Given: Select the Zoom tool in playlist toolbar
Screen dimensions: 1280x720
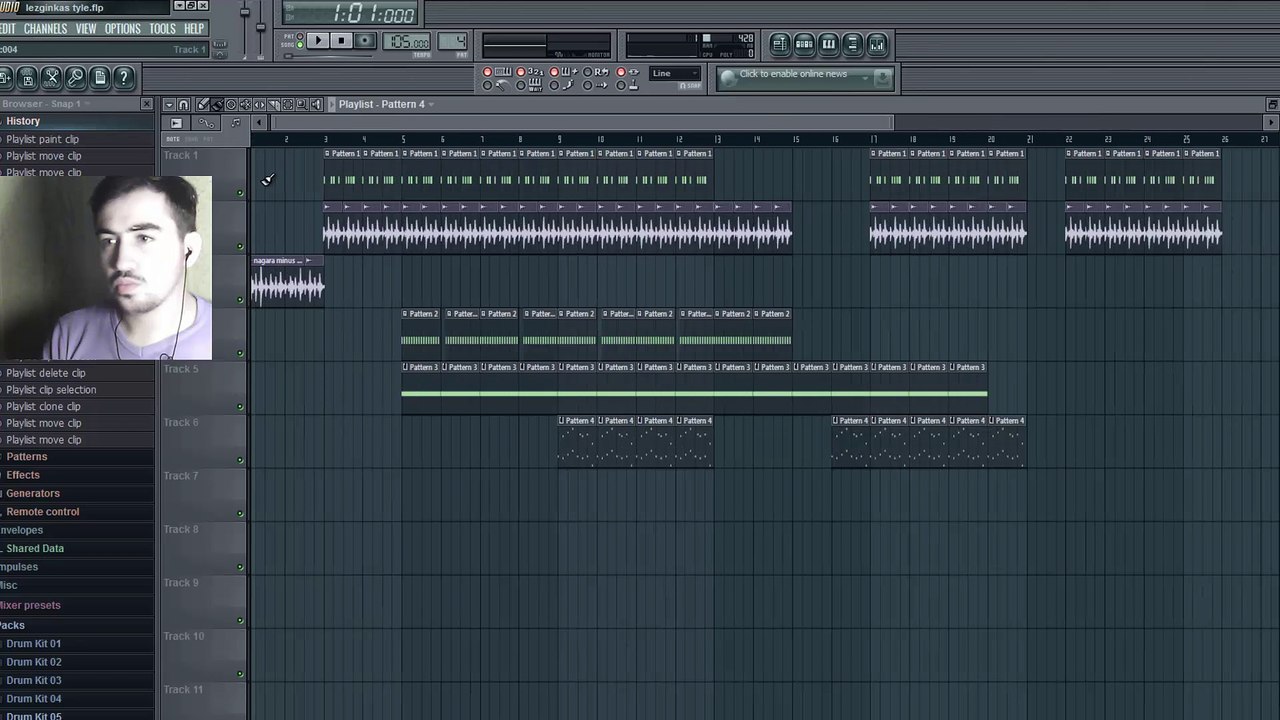Looking at the screenshot, I should [x=302, y=104].
